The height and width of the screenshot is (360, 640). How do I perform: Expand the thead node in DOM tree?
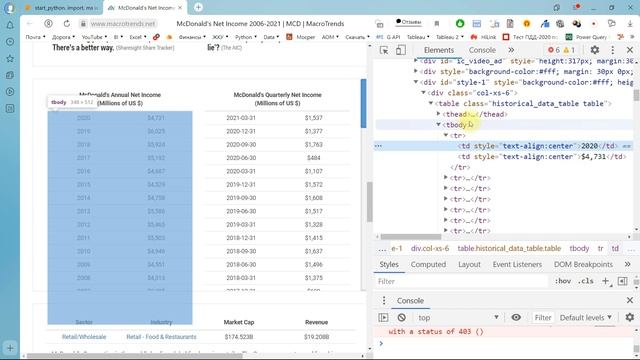438,114
